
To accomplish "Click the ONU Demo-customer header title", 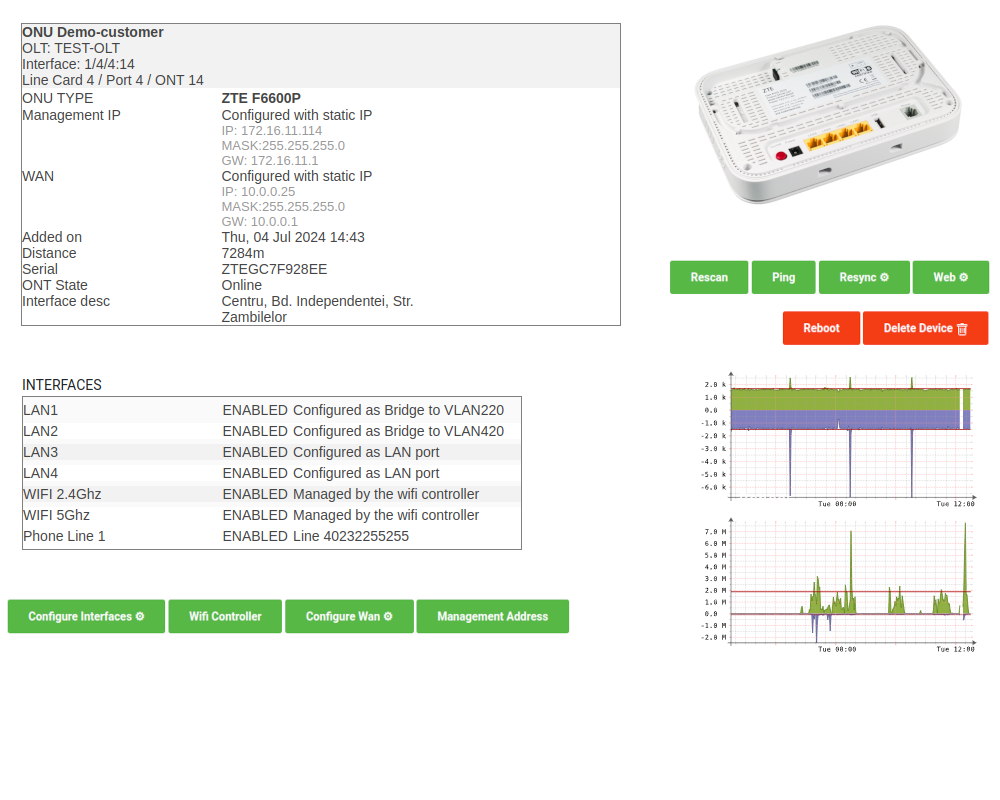I will tap(93, 32).
